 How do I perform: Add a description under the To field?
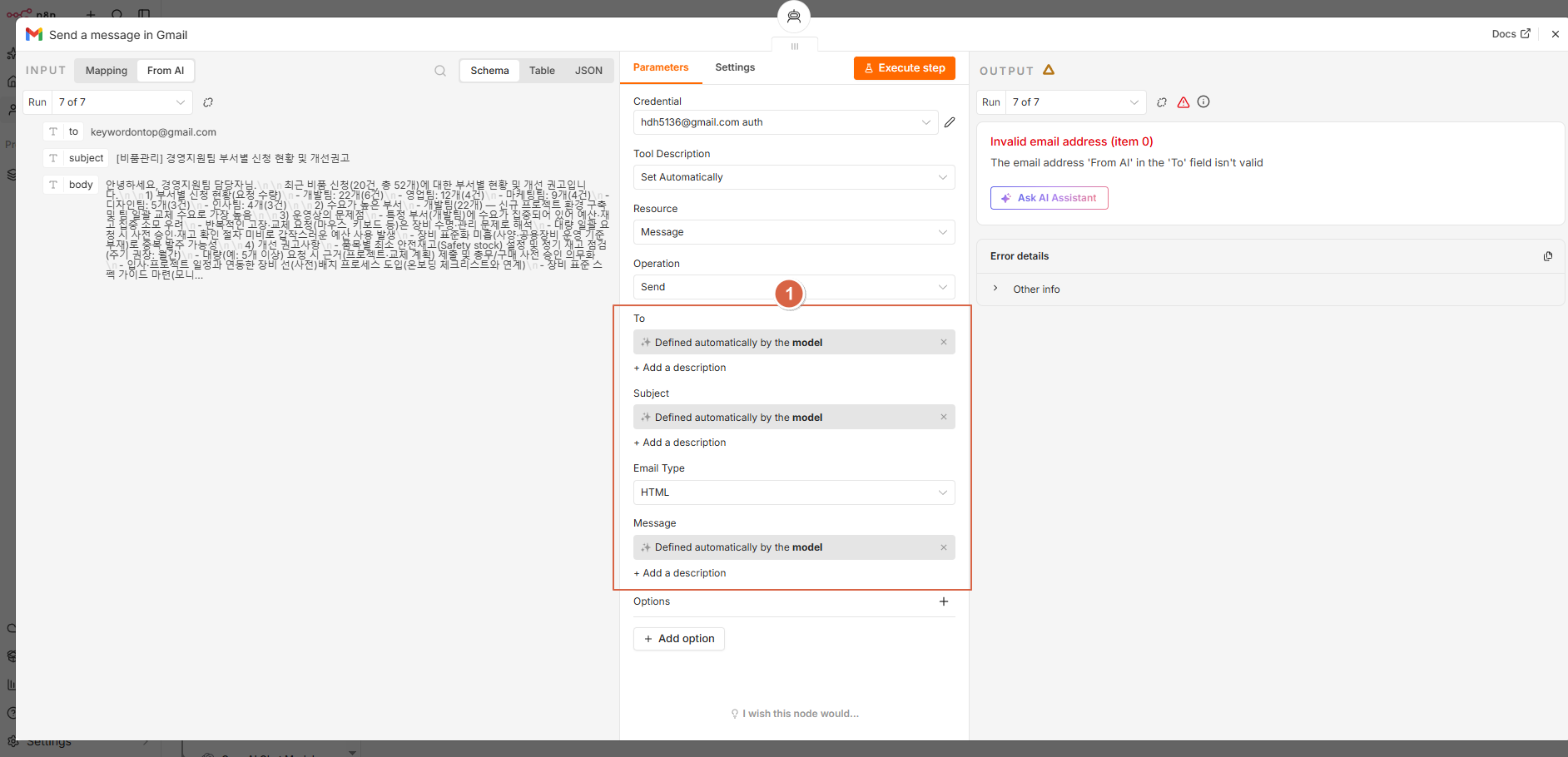(x=680, y=368)
